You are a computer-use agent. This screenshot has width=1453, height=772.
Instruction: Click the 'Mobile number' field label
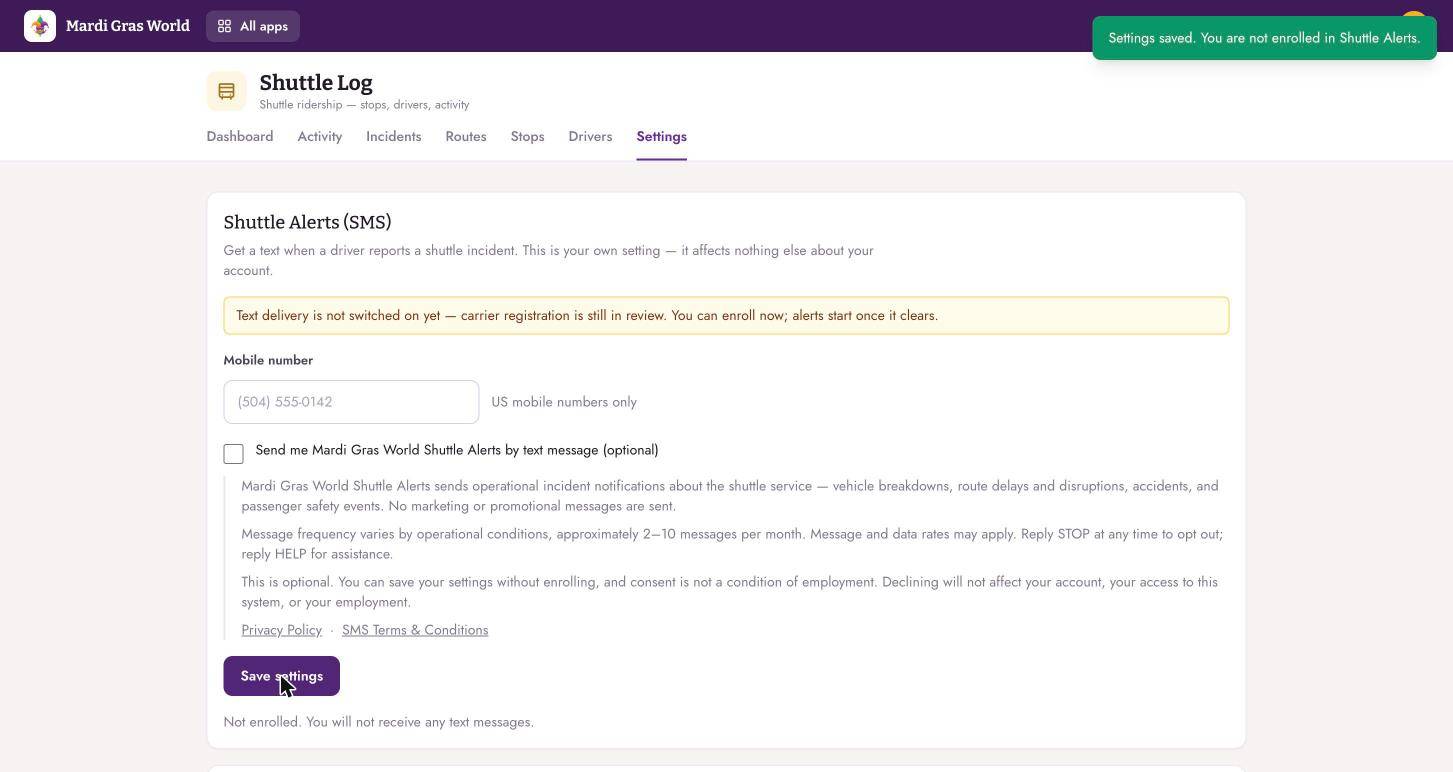pyautogui.click(x=268, y=360)
